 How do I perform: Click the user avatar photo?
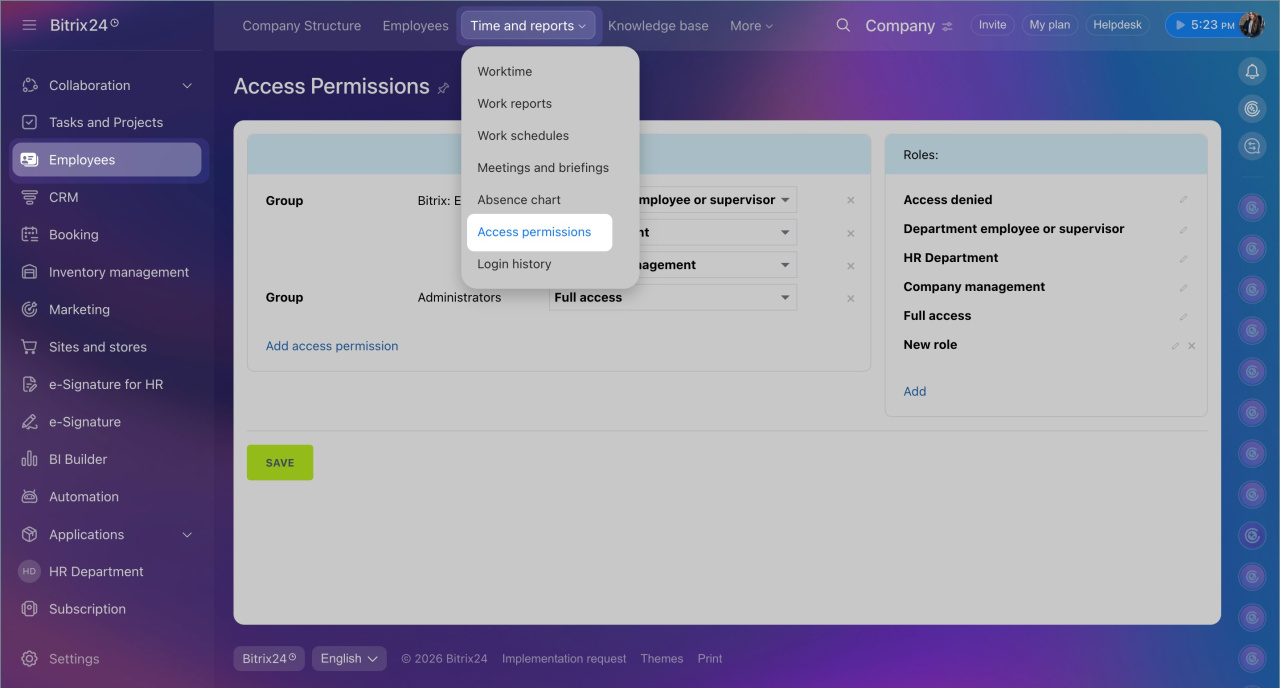pyautogui.click(x=1251, y=25)
